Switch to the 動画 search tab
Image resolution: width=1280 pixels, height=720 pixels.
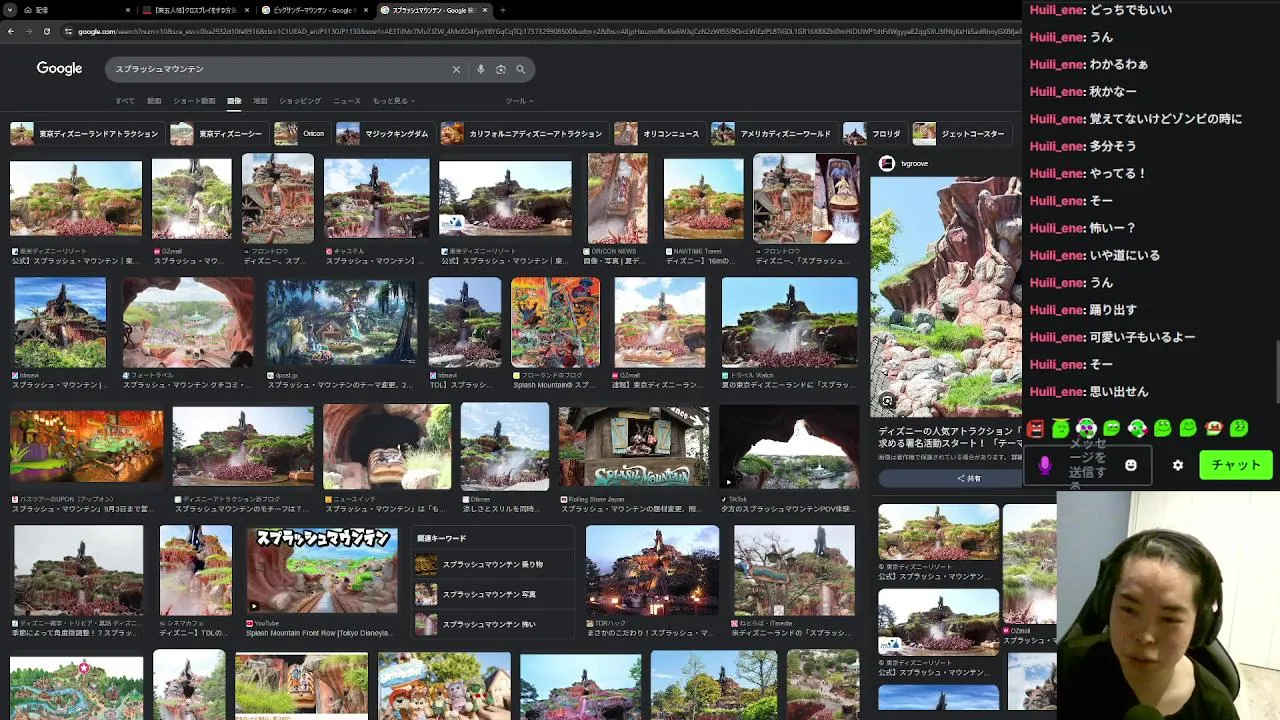(154, 101)
